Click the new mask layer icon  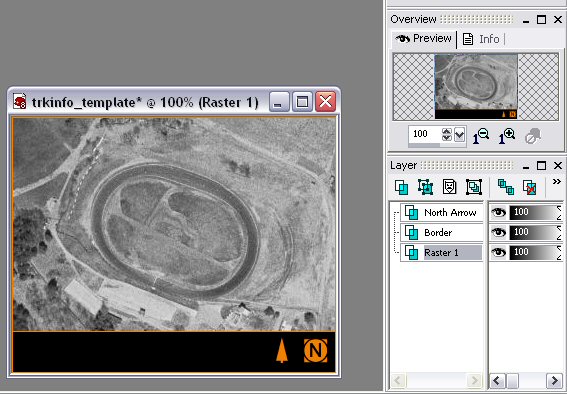[x=449, y=187]
